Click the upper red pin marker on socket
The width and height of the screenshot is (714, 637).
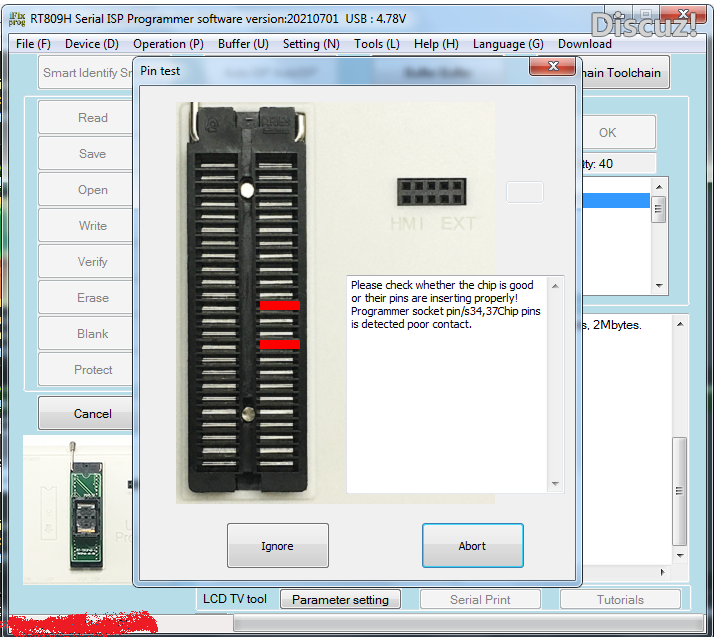point(279,306)
